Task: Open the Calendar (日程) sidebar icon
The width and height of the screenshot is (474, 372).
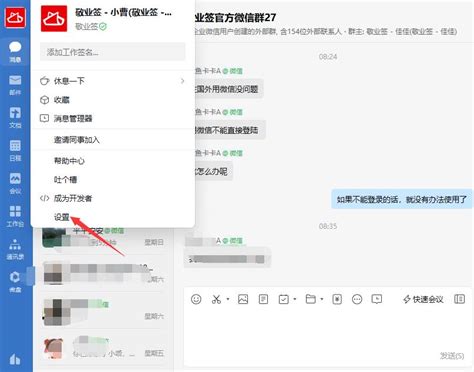Action: [15, 150]
